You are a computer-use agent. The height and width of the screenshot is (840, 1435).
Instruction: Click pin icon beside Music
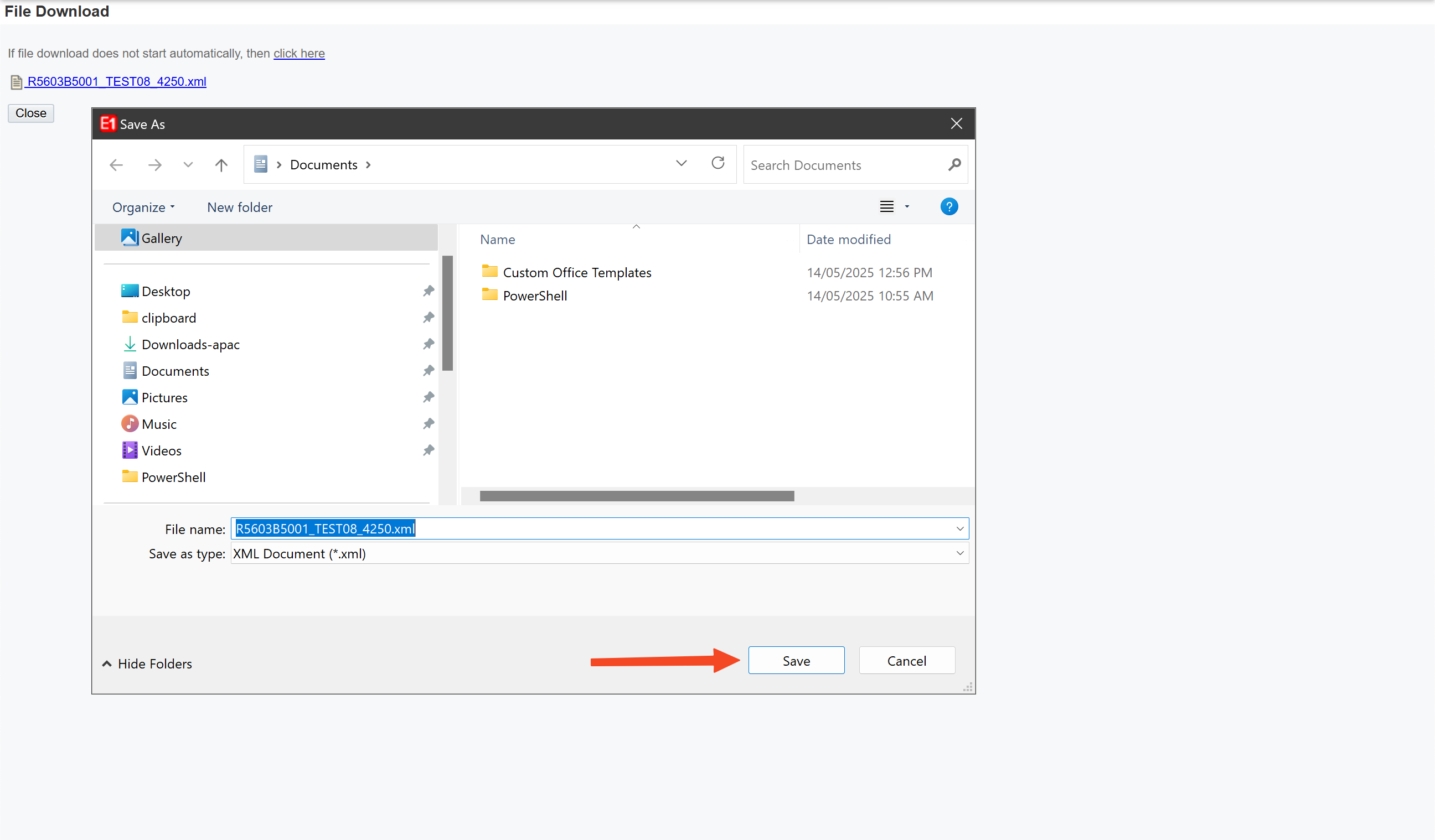pos(428,424)
